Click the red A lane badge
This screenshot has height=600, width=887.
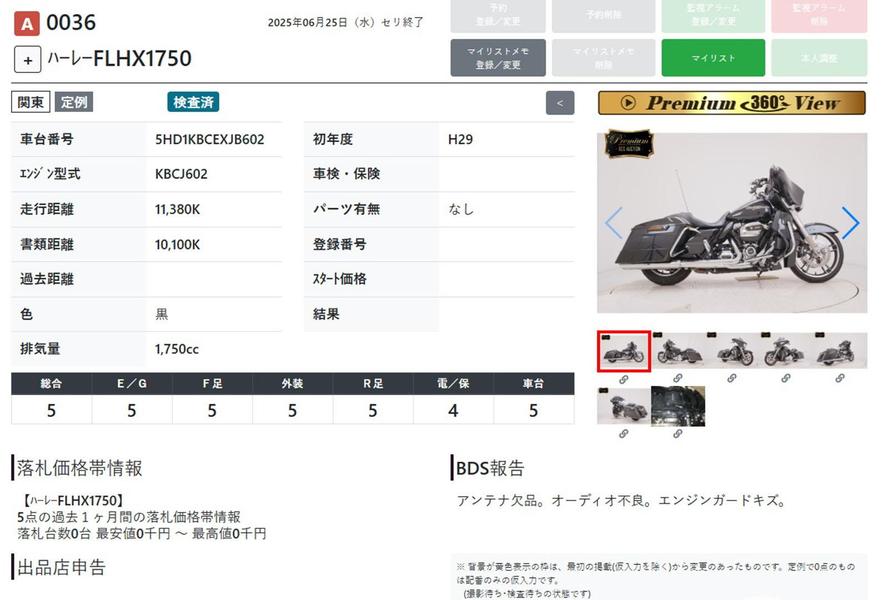coord(26,23)
